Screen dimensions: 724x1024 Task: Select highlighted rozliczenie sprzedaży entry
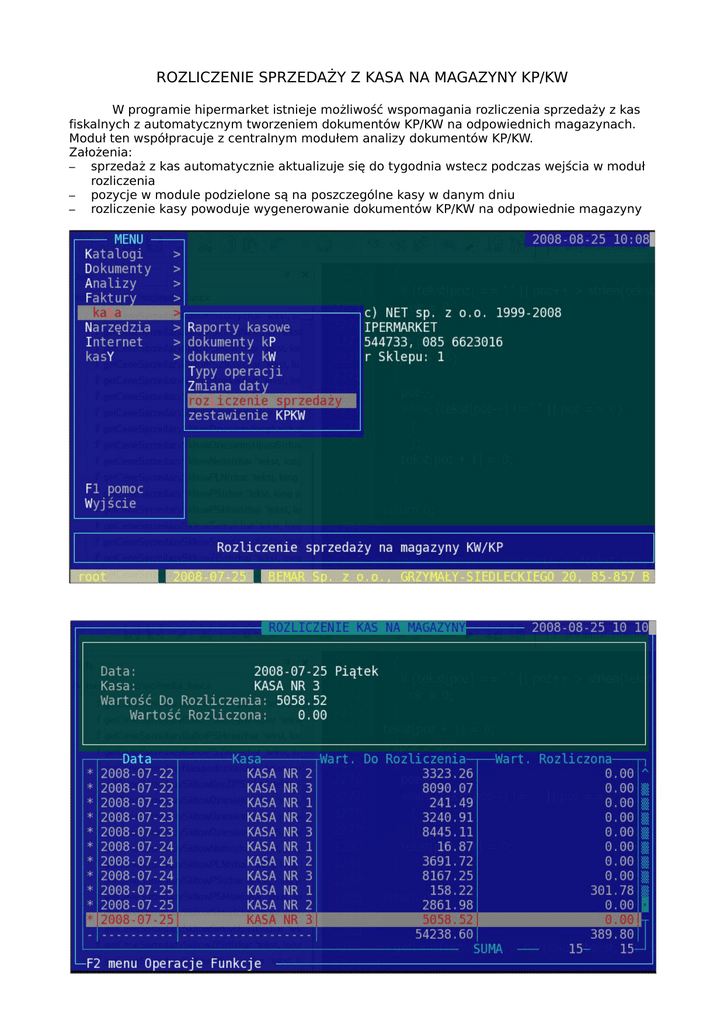pos(265,400)
